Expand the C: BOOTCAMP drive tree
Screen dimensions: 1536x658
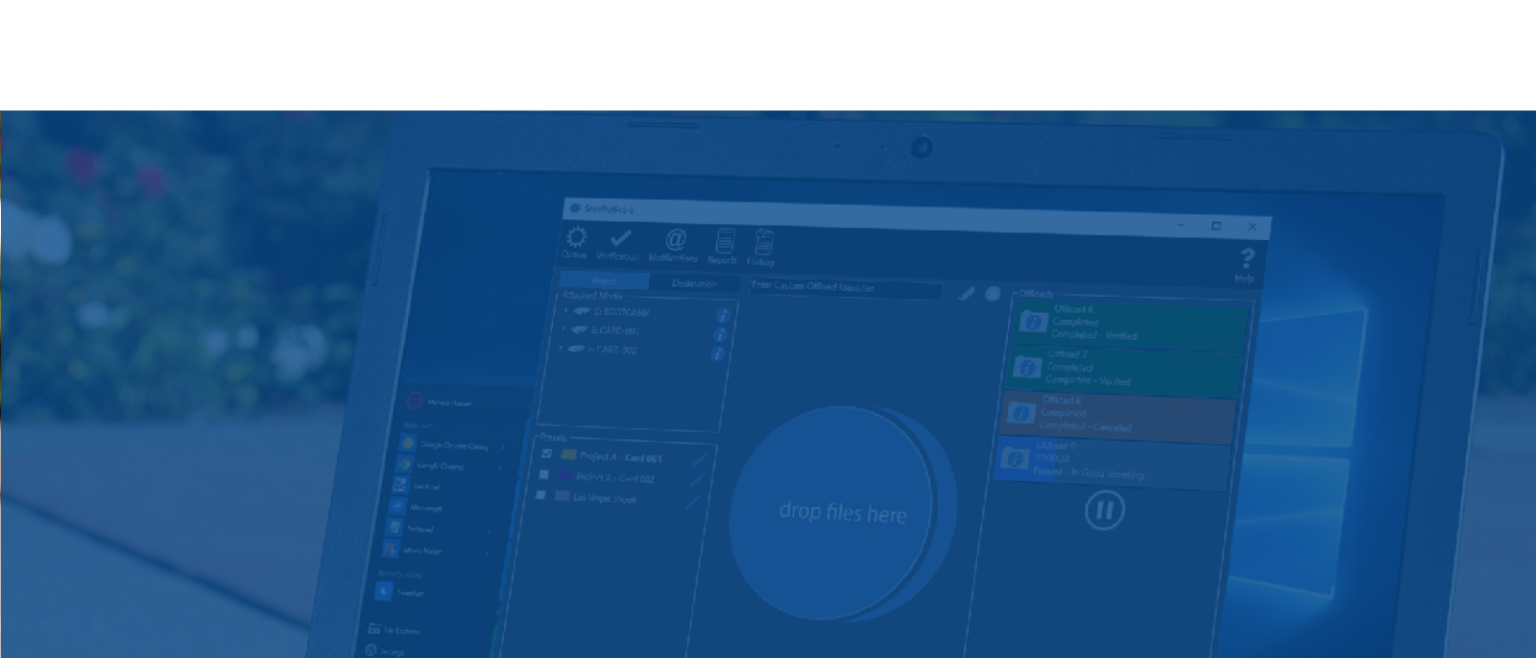[x=566, y=311]
